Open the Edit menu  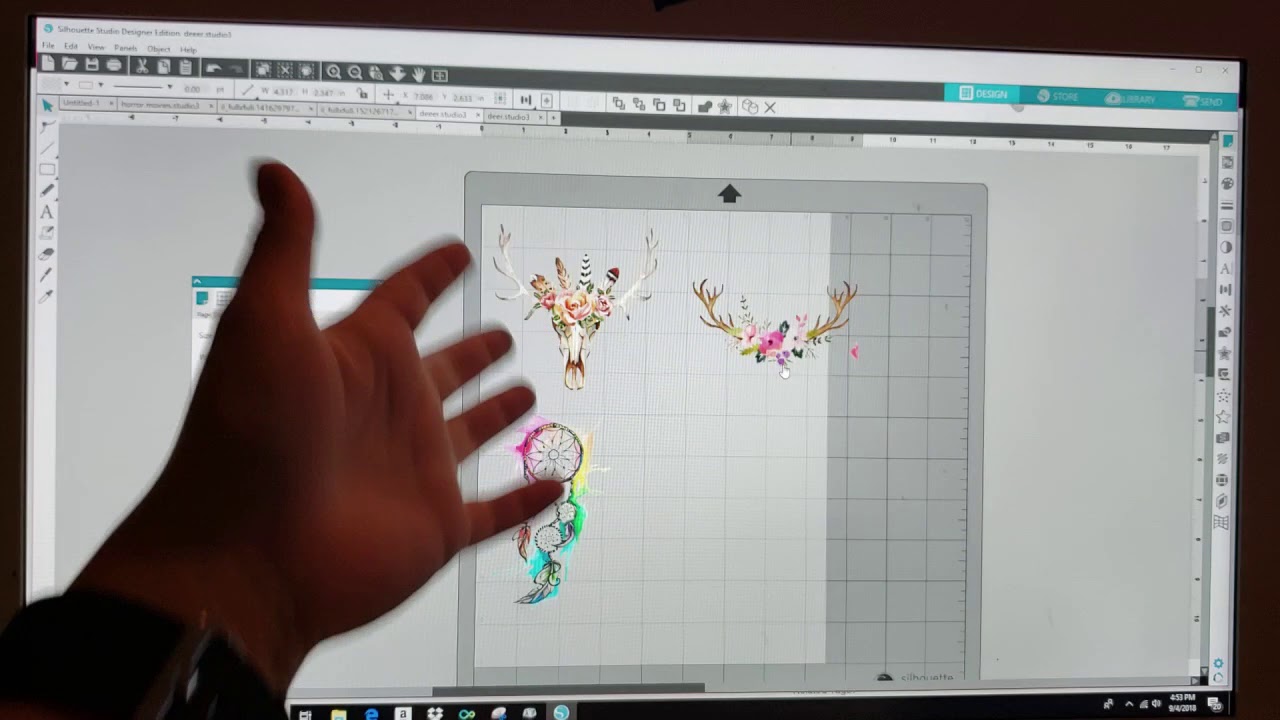(71, 47)
